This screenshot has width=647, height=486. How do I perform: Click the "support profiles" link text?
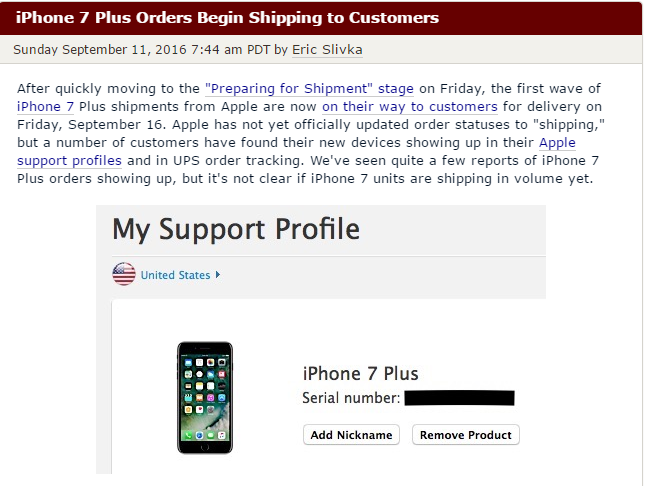coord(69,161)
